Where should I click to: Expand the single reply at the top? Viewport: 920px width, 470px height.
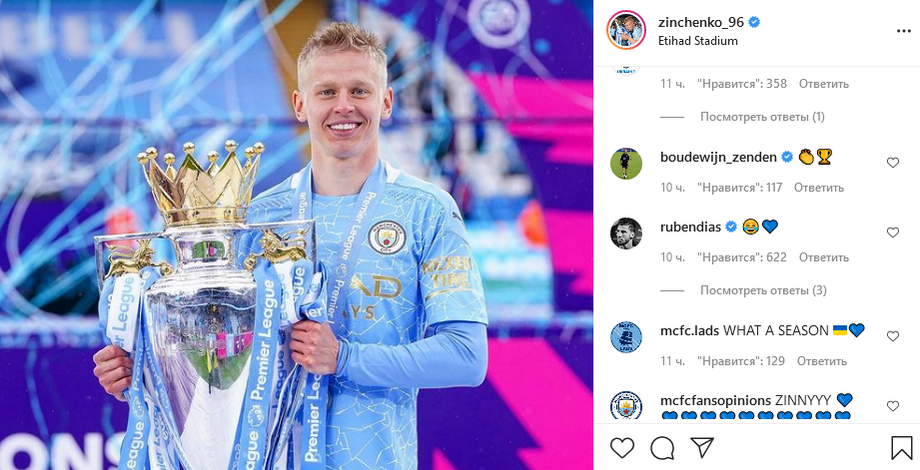[762, 117]
